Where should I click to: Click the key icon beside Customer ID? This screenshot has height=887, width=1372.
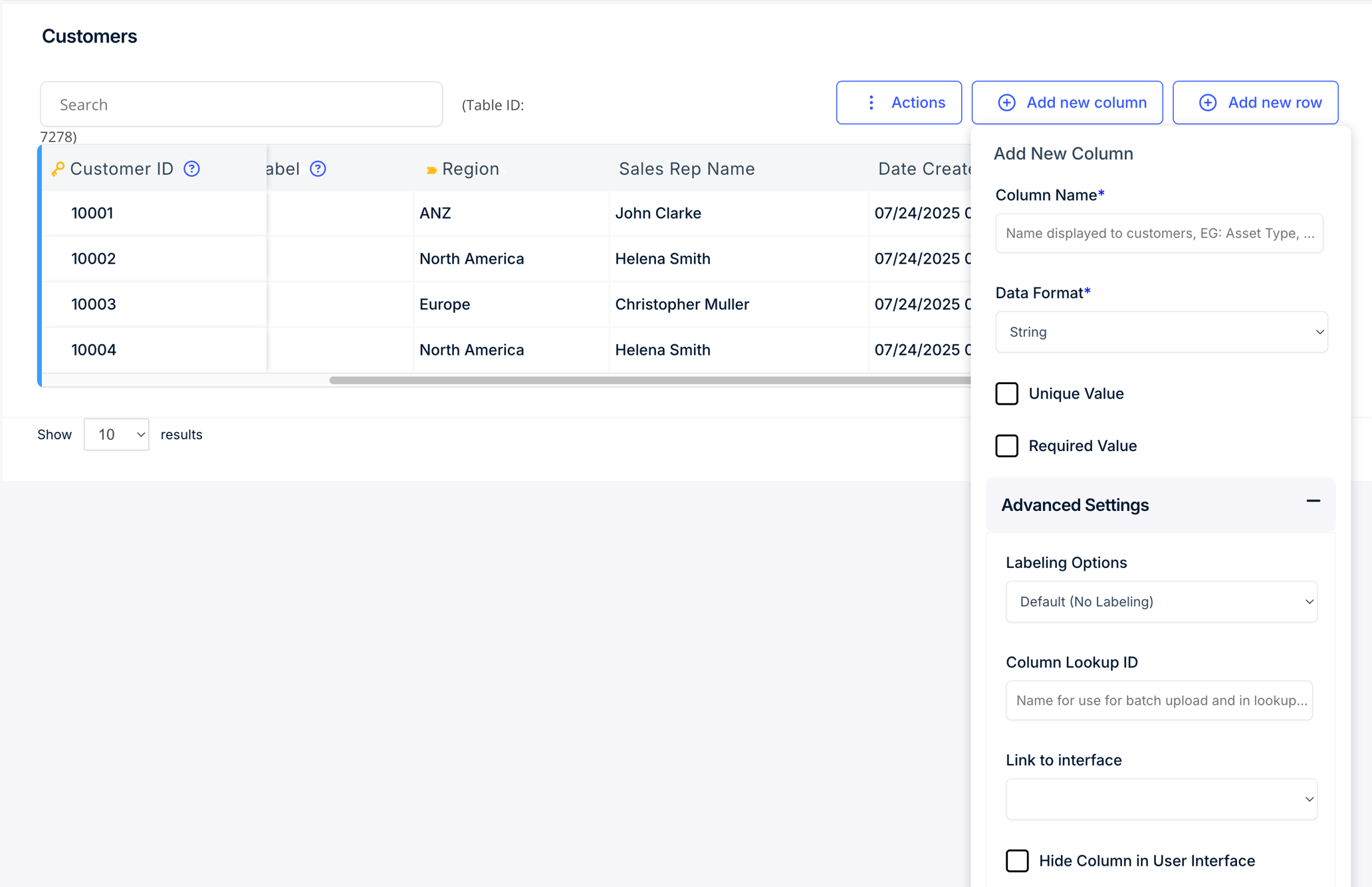point(58,169)
